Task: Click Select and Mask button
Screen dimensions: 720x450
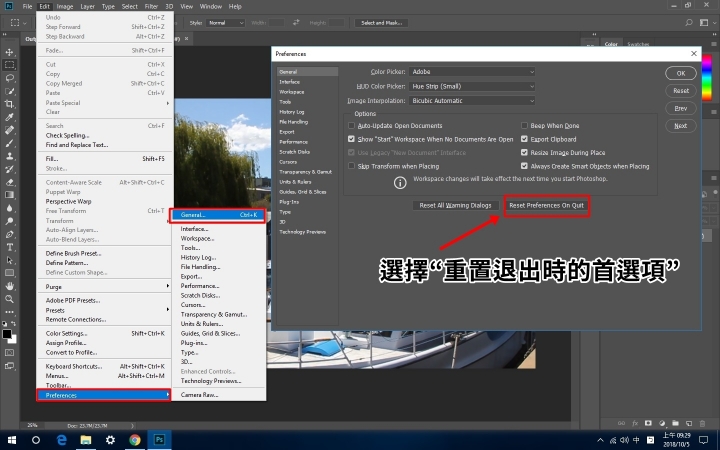Action: (382, 22)
